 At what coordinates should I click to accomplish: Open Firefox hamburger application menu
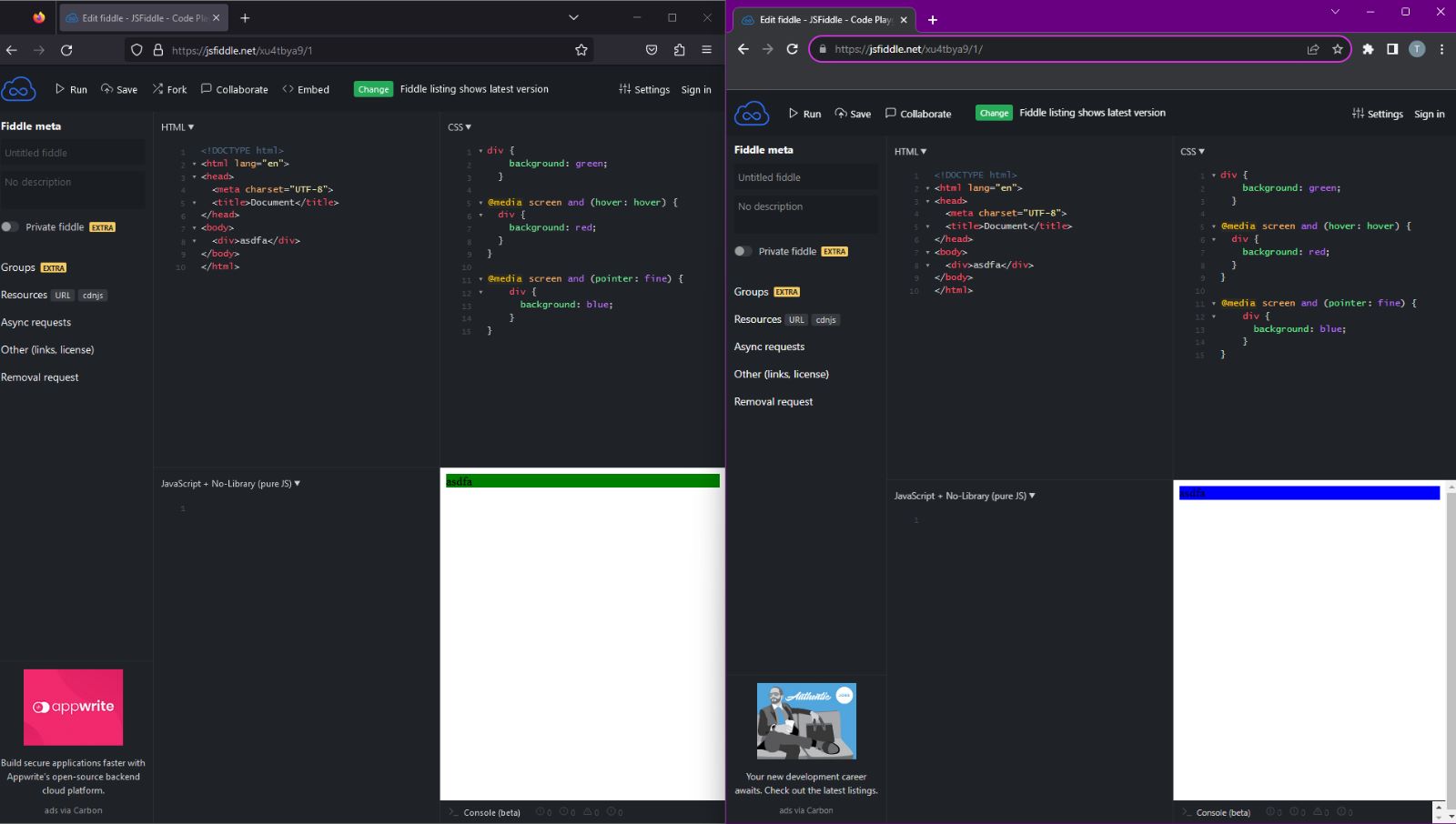(706, 50)
